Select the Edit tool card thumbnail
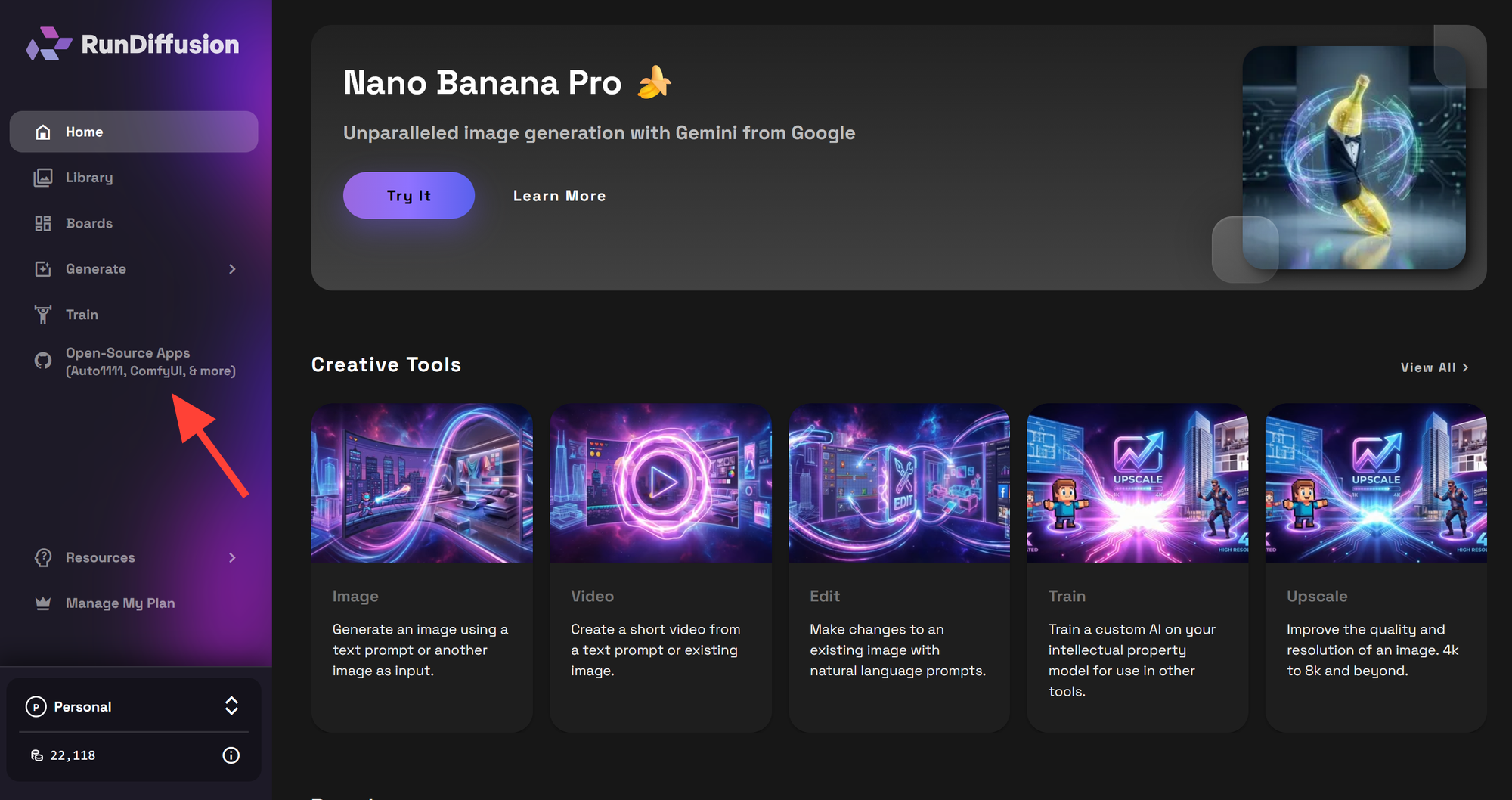The width and height of the screenshot is (1512, 800). point(899,482)
